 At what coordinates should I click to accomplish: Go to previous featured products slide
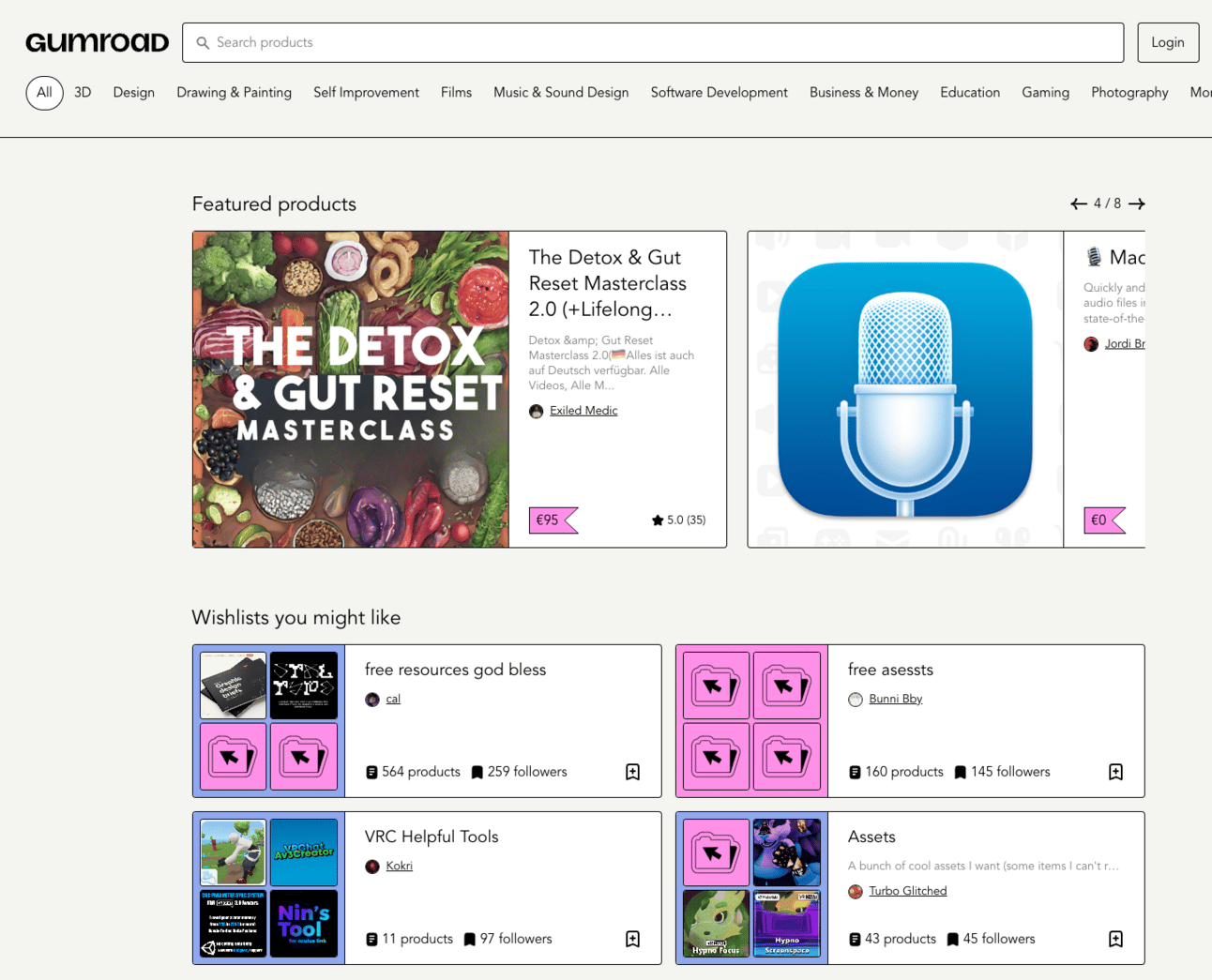(x=1079, y=204)
